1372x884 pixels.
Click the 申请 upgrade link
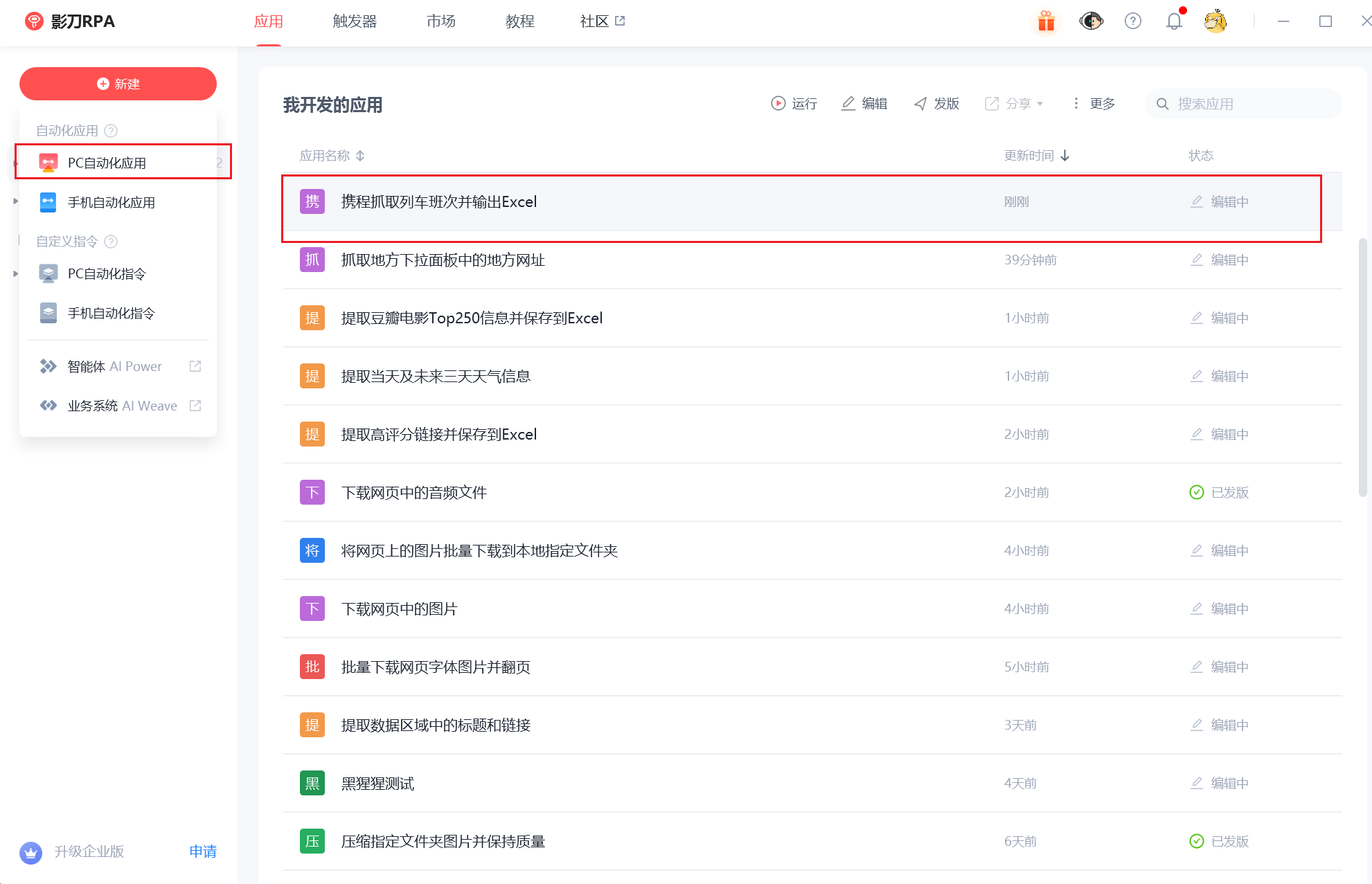[x=203, y=851]
